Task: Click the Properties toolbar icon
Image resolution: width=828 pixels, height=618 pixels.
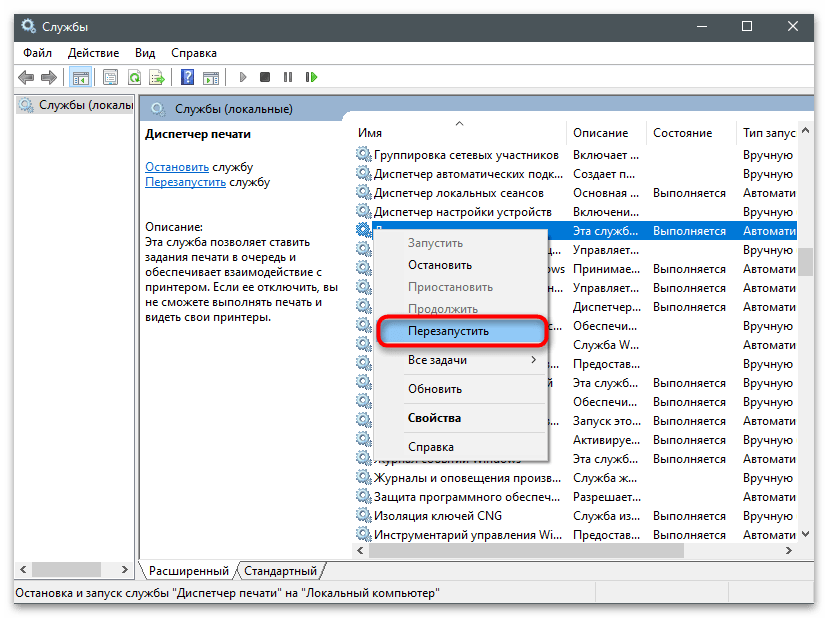Action: point(110,77)
